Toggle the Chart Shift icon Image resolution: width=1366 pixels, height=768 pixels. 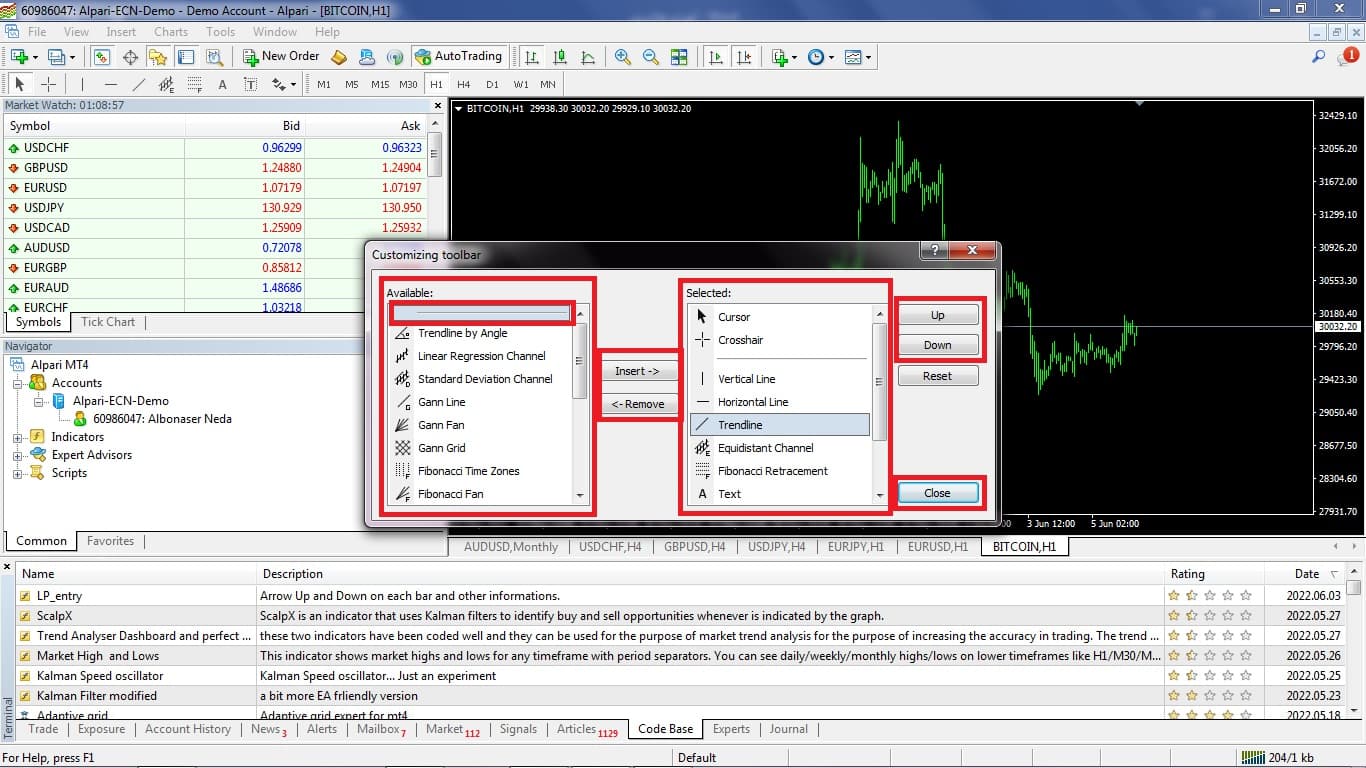pyautogui.click(x=743, y=57)
